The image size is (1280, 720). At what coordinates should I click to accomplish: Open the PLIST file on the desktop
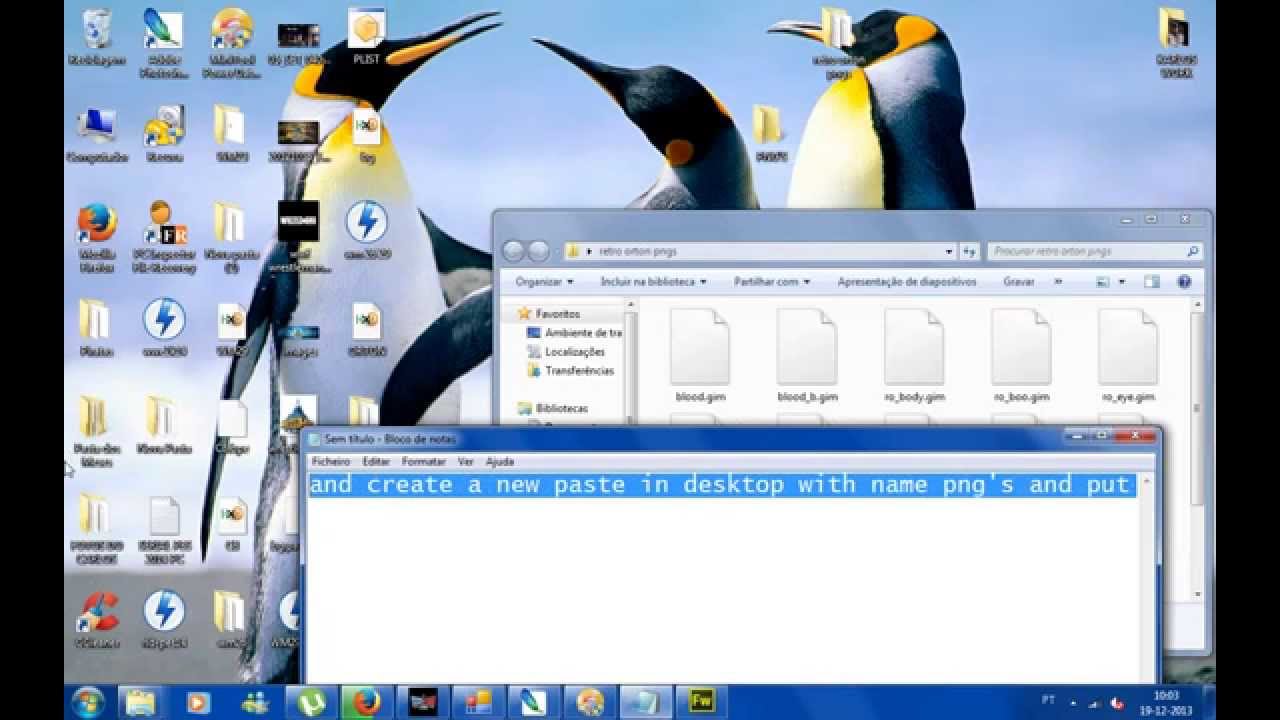point(367,37)
